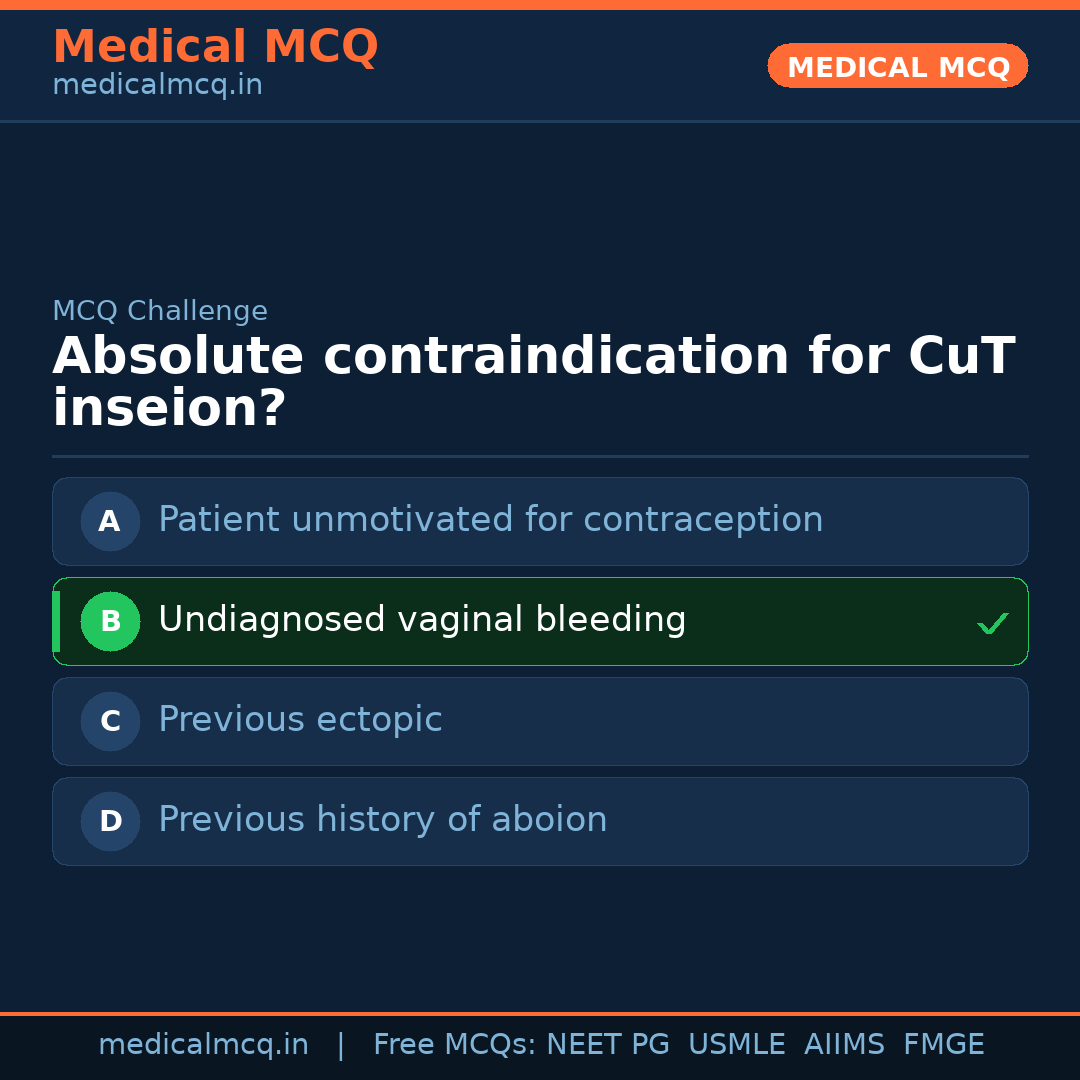1080x1080 pixels.
Task: Click the green B circle badge
Action: (x=110, y=621)
